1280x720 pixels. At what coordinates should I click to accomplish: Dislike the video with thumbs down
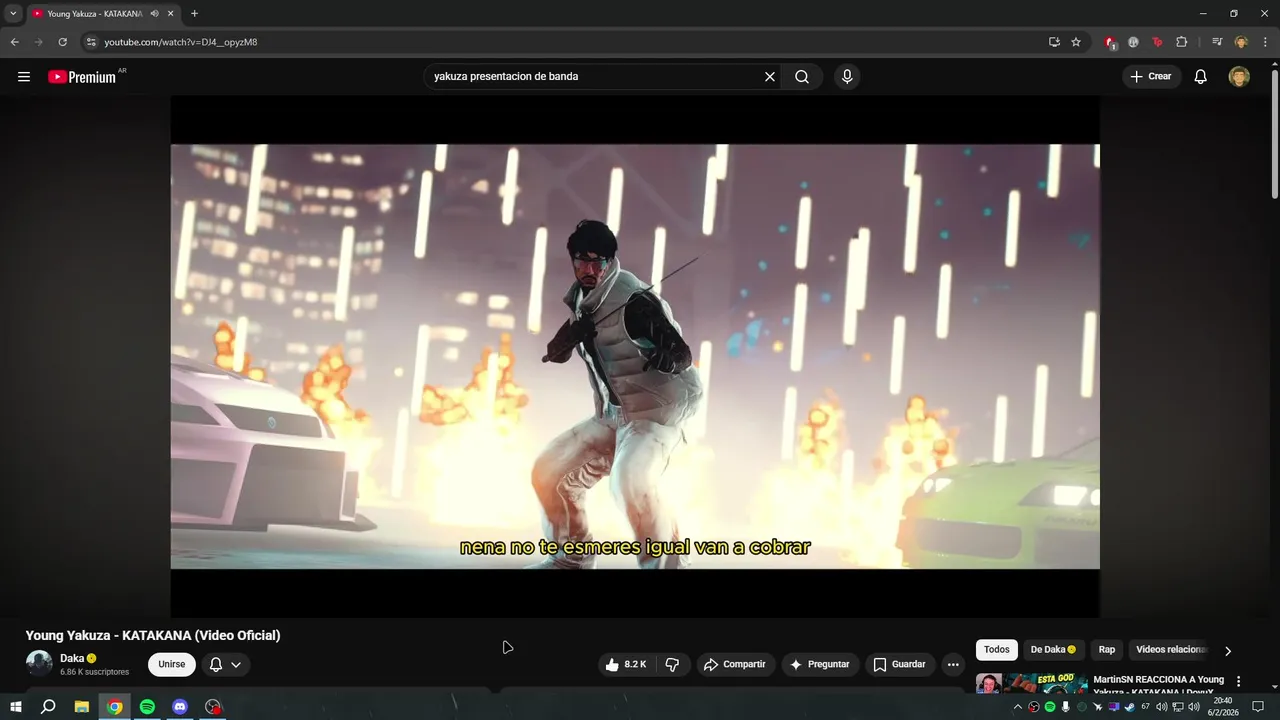pyautogui.click(x=672, y=664)
